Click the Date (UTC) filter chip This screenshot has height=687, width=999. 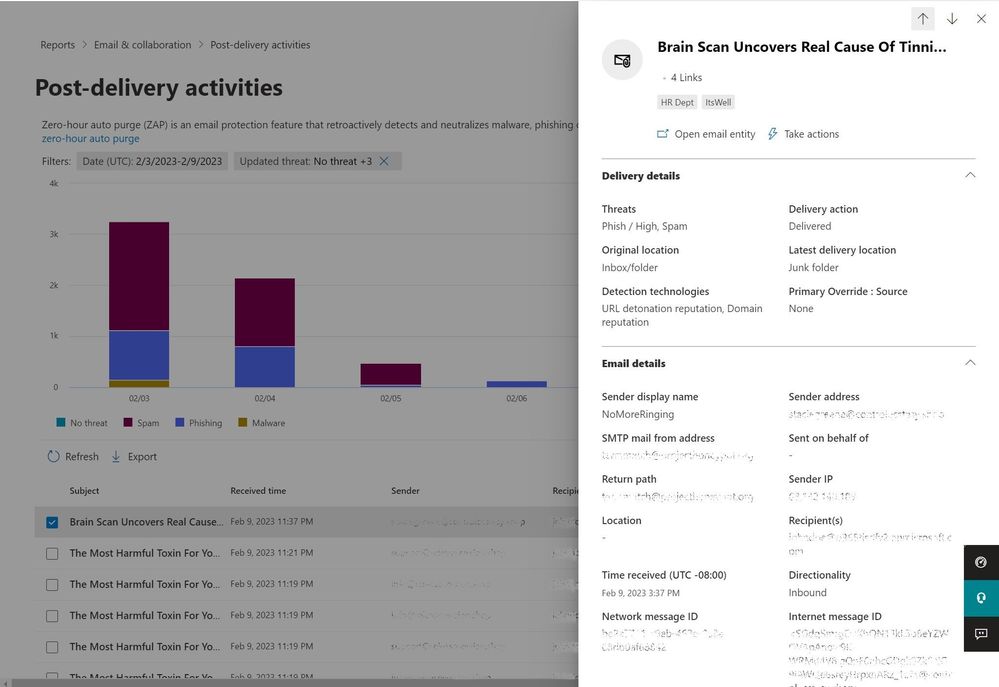point(152,161)
